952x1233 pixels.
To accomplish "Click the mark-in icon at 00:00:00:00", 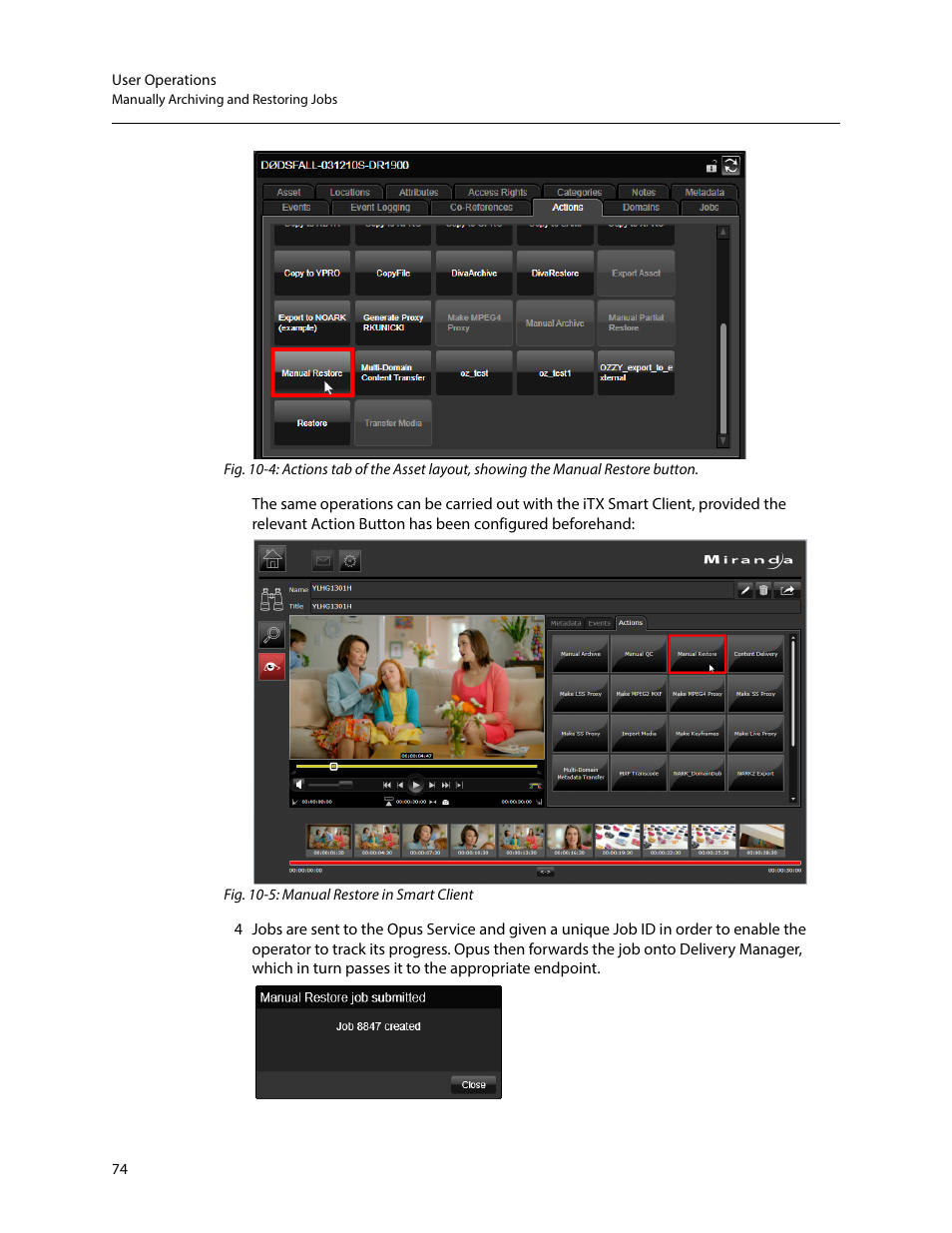I will [x=294, y=801].
